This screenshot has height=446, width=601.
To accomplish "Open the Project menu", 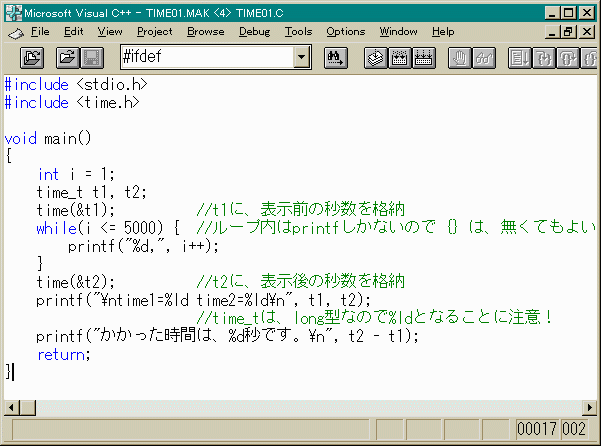I will tap(154, 31).
